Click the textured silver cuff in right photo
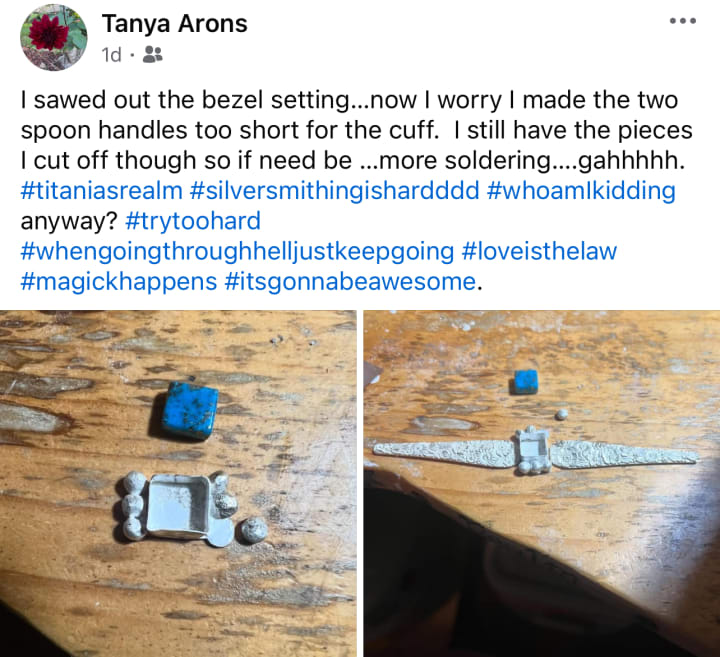Viewport: 720px width, 657px height. tap(535, 452)
